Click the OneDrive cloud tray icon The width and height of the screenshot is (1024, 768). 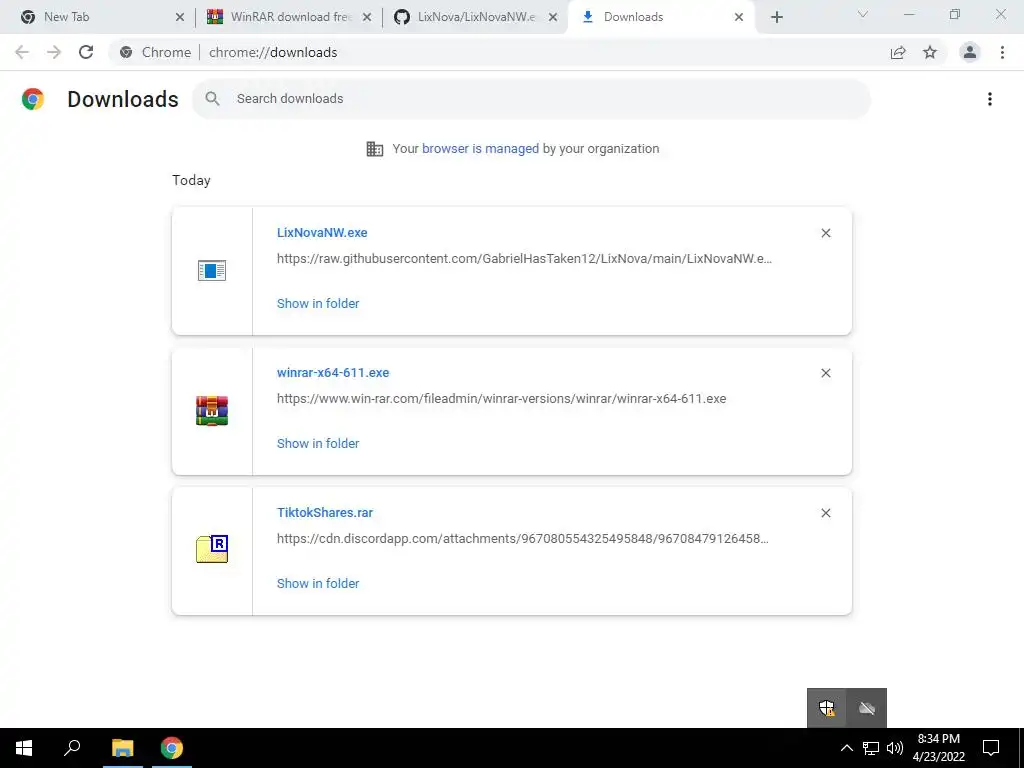pyautogui.click(x=867, y=708)
